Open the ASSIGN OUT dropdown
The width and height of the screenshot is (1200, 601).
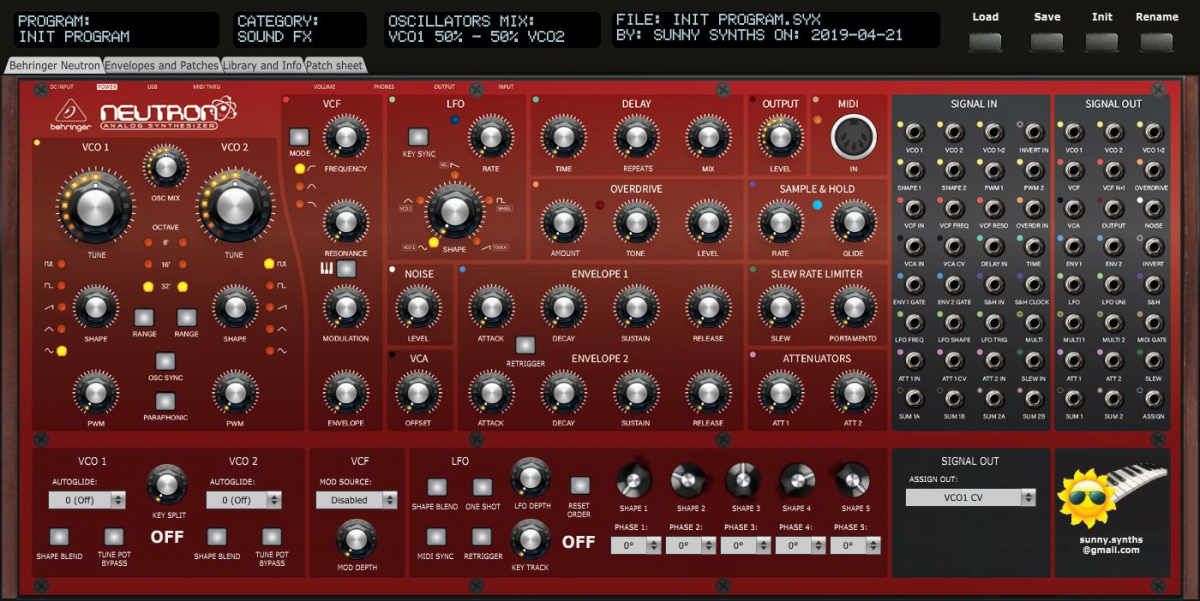coord(970,497)
